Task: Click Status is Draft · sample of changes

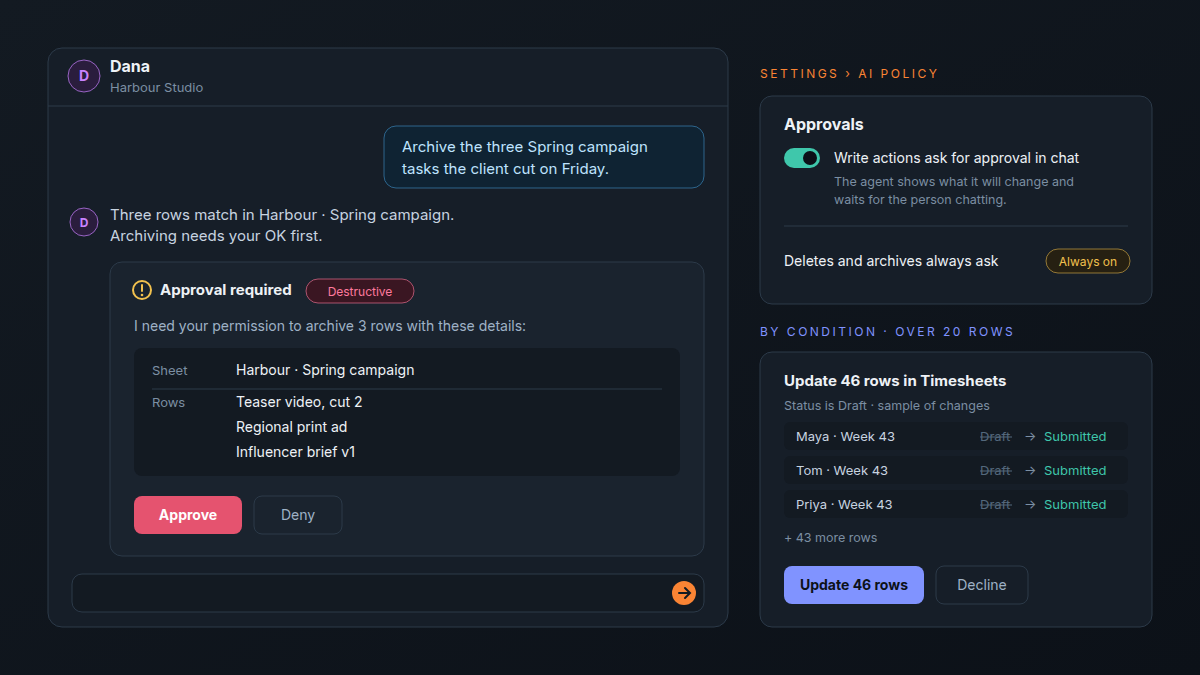Action: tap(887, 406)
